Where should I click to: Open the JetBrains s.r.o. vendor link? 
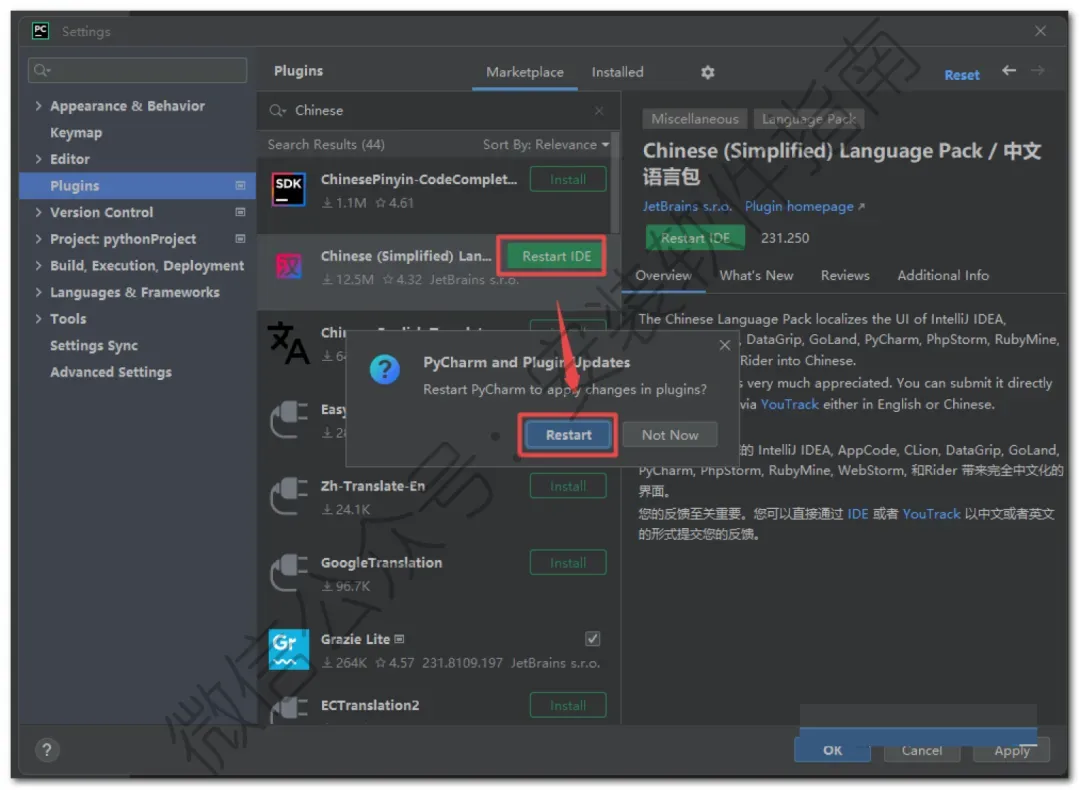click(x=687, y=207)
